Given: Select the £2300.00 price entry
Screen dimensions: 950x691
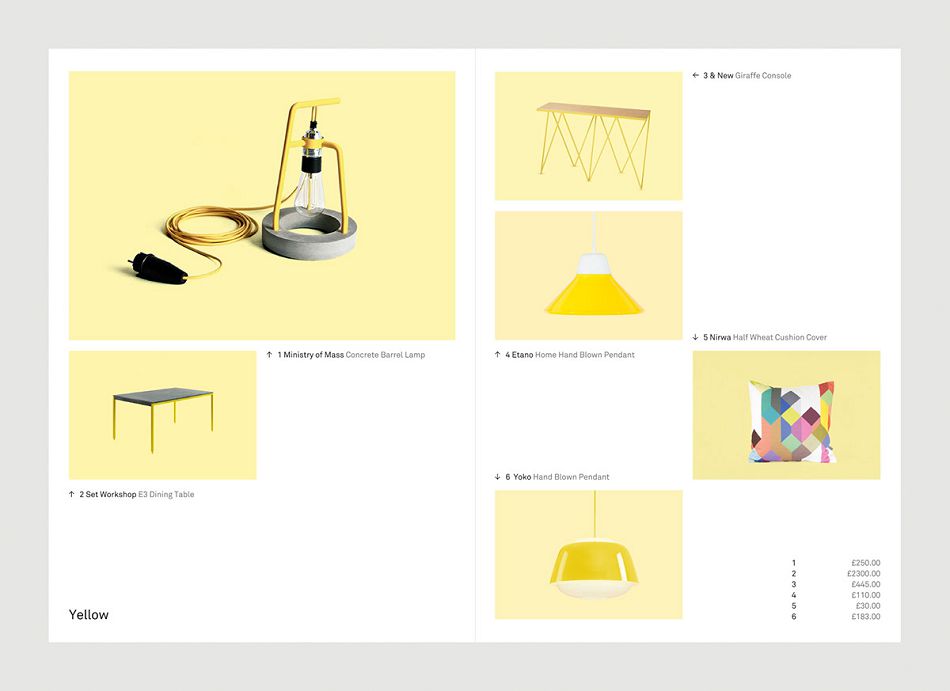Looking at the screenshot, I should point(863,574).
